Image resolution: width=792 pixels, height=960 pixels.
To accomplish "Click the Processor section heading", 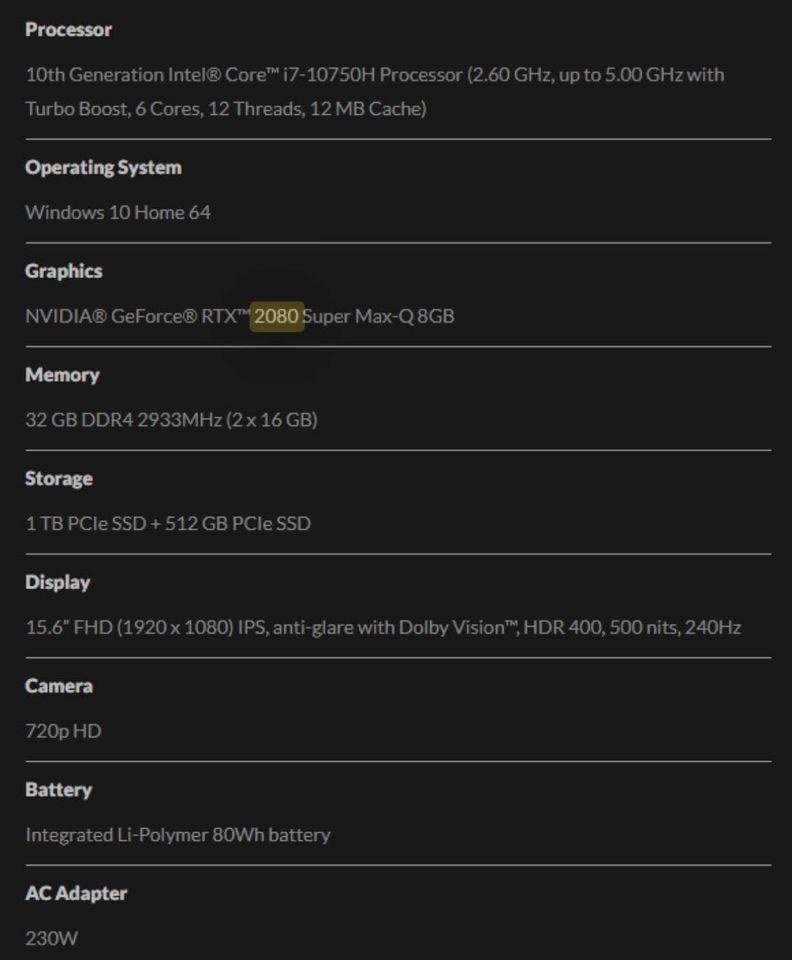I will point(68,30).
